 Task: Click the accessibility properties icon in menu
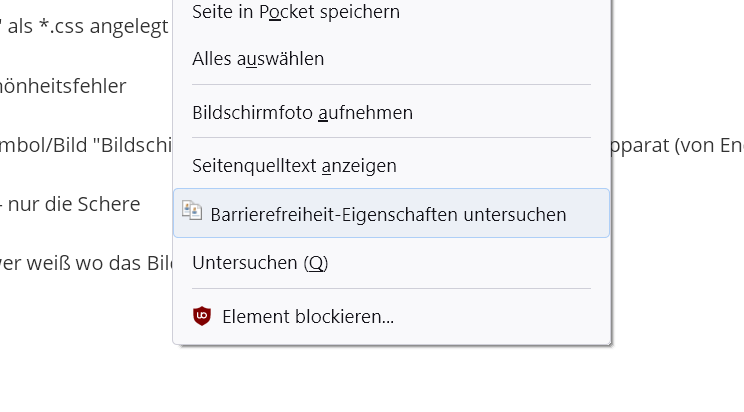pos(191,210)
